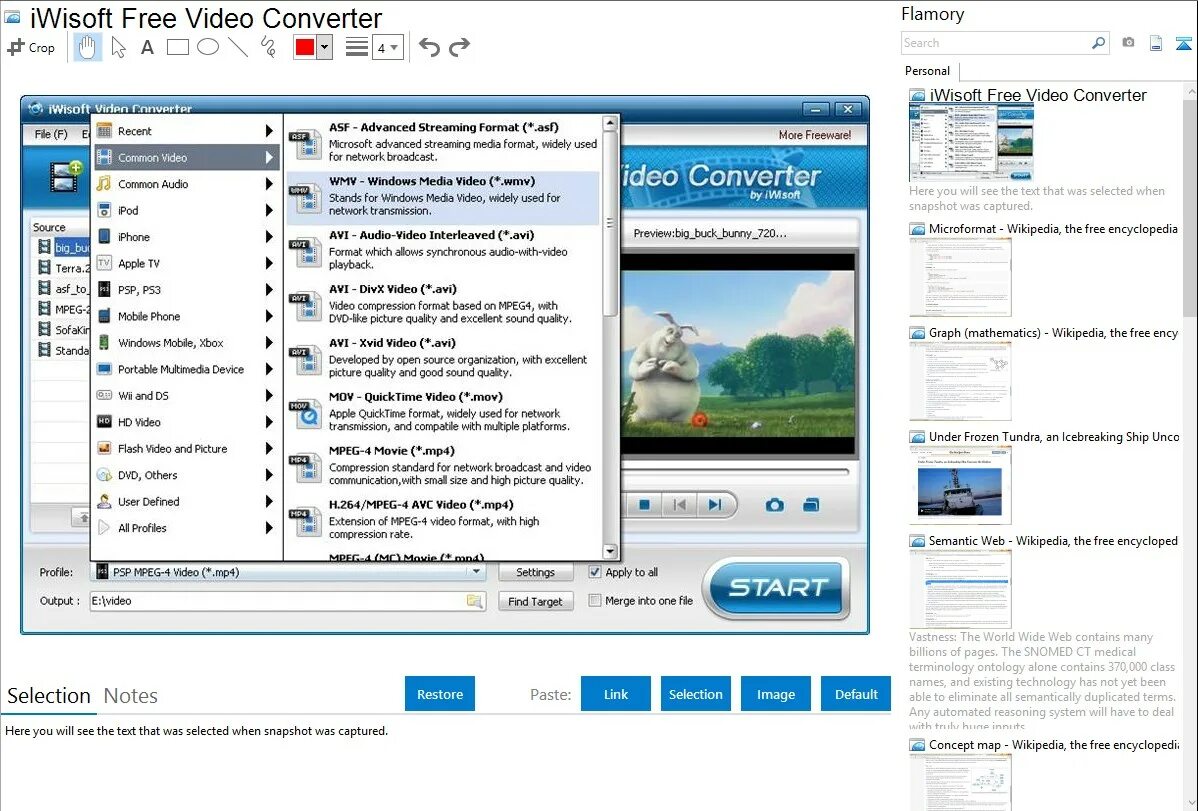Screen dimensions: 1198x811
Task: Expand the Mobile Phone submenu arrow
Action: tap(269, 316)
